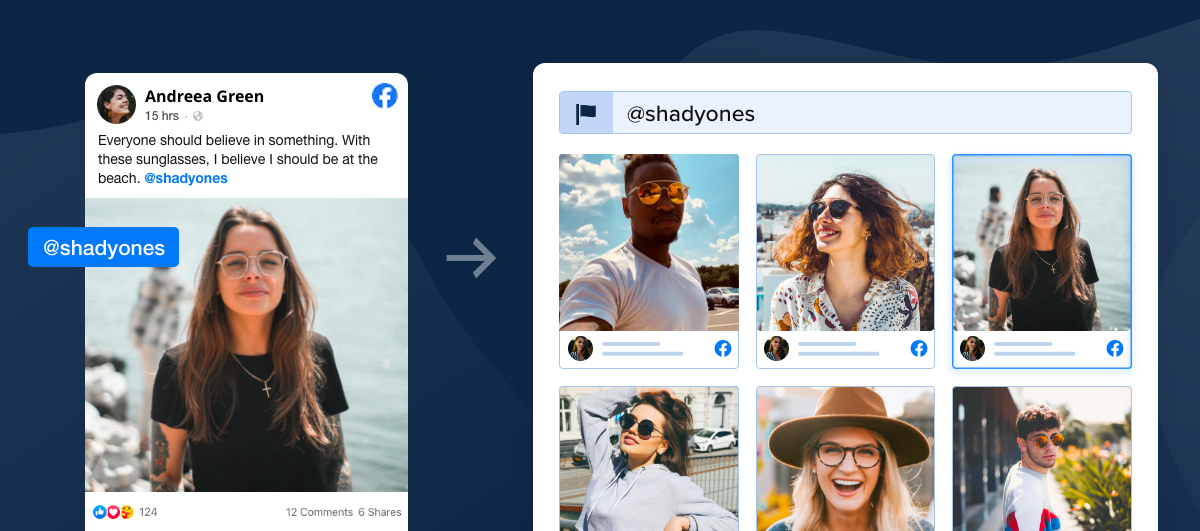Click the Andreea Green author name
Image resolution: width=1200 pixels, height=531 pixels.
click(x=204, y=96)
